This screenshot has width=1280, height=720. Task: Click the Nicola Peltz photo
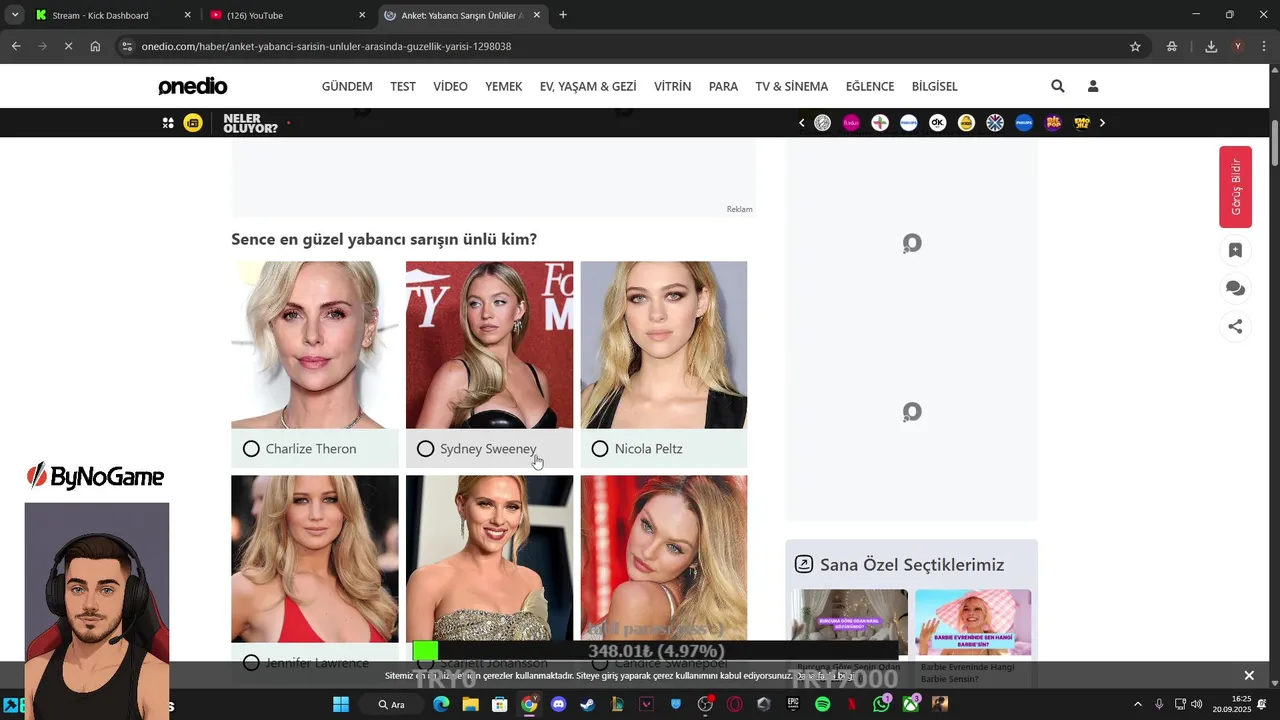coord(664,345)
